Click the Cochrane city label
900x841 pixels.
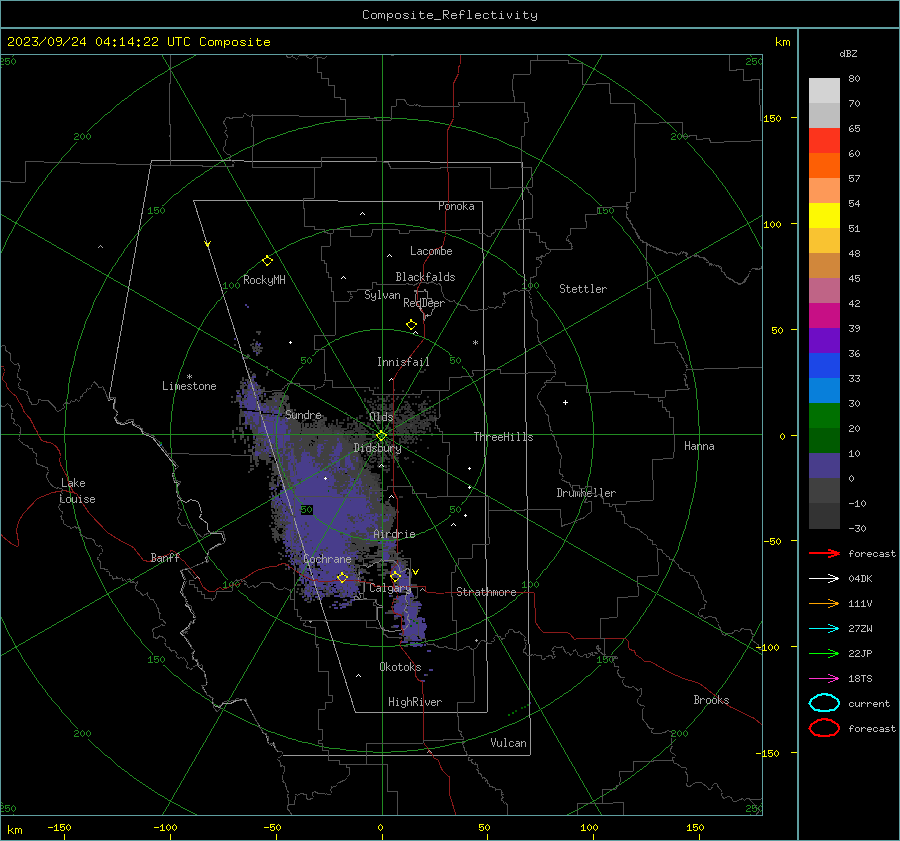(x=327, y=559)
